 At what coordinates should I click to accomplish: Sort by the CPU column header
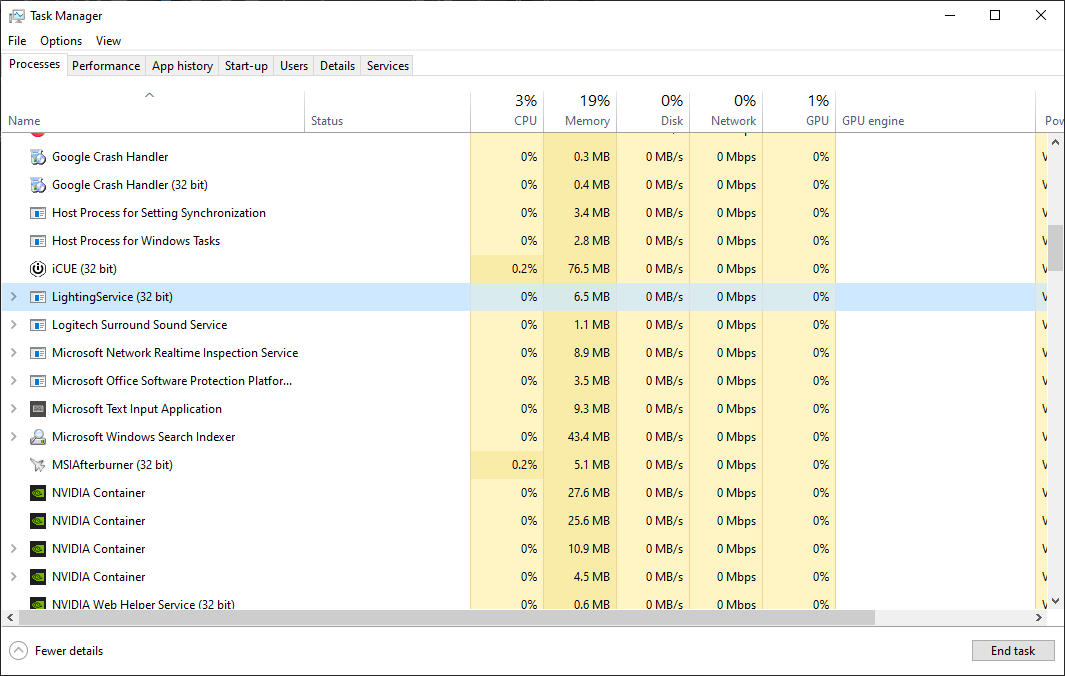pos(507,111)
